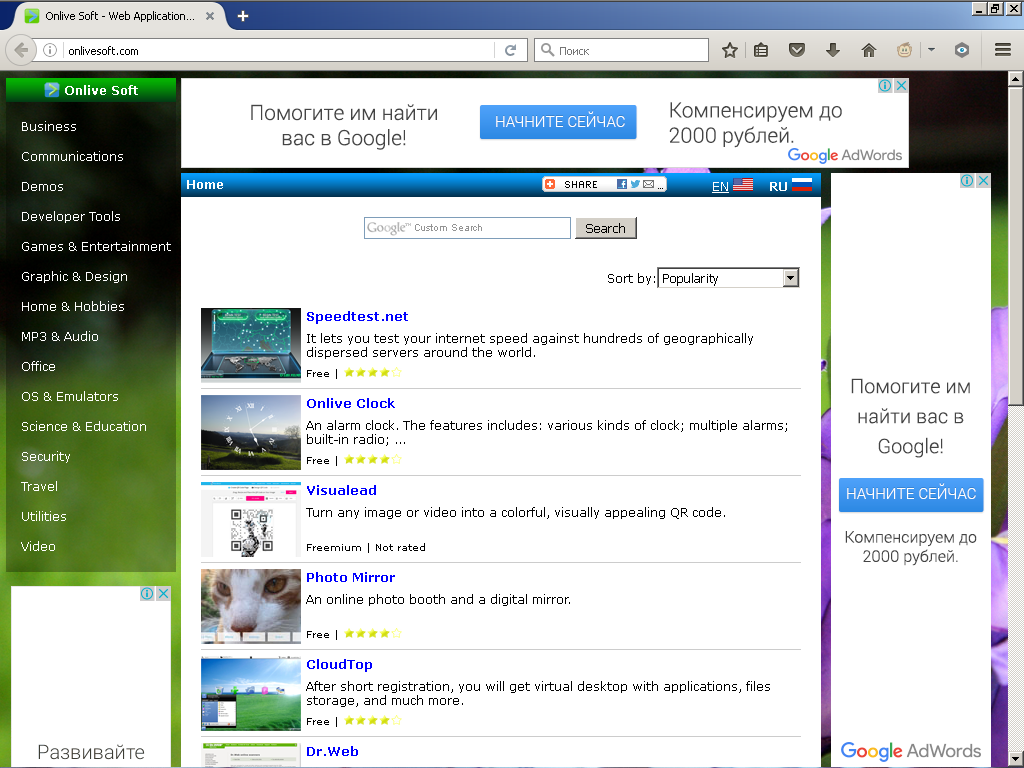This screenshot has width=1024, height=768.
Task: Click the Onlive Clock thumbnail image
Action: pos(251,432)
